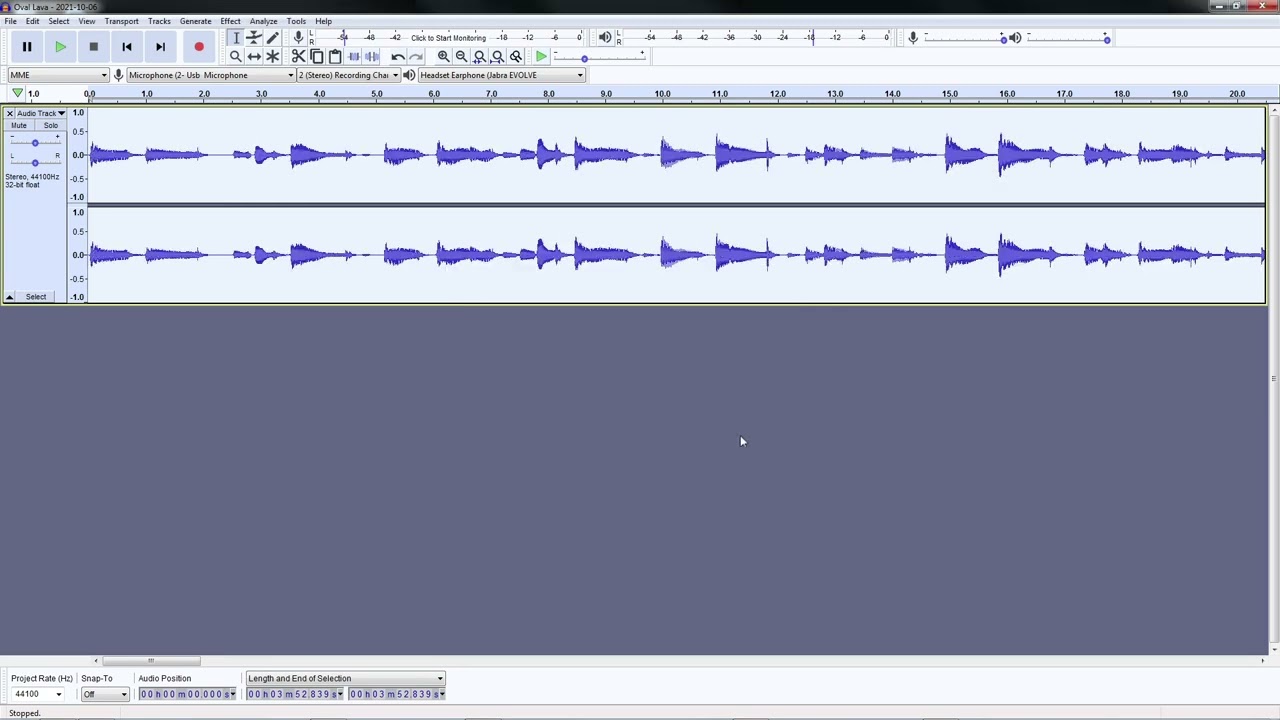Click the horizontal scrollbar thumb
The height and width of the screenshot is (720, 1280).
151,661
